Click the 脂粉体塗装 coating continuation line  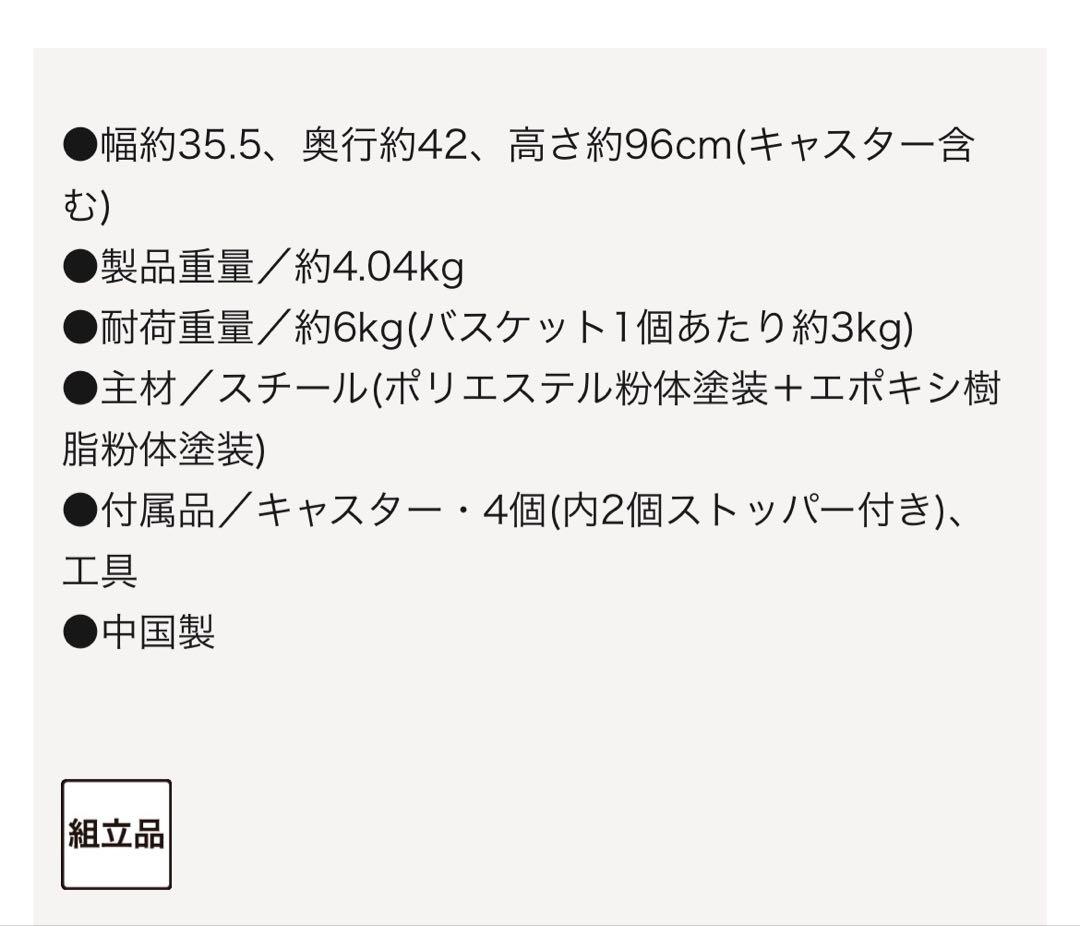(164, 450)
